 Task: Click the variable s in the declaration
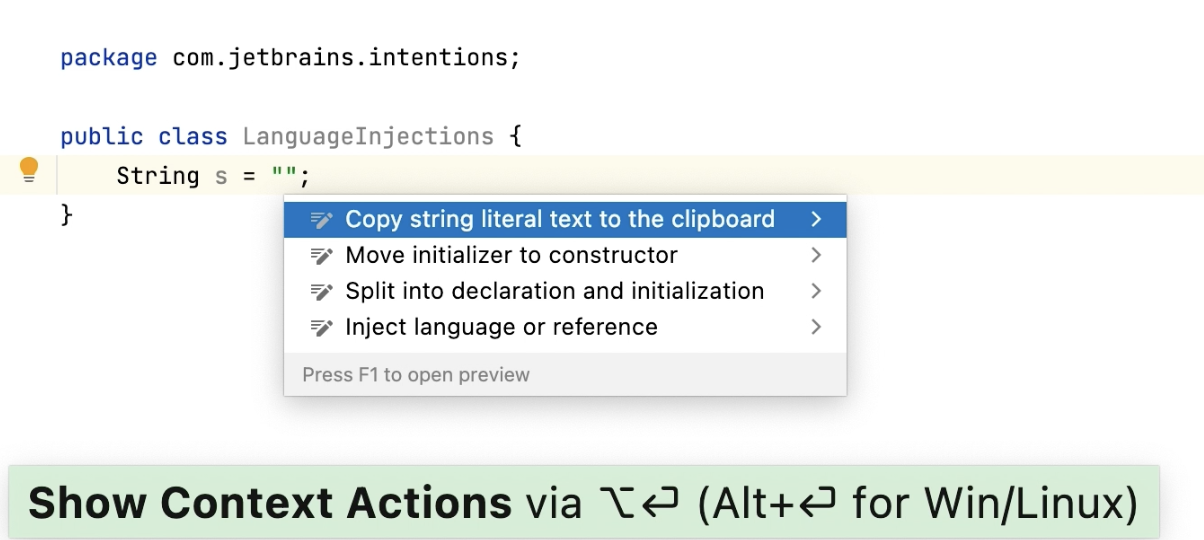221,177
